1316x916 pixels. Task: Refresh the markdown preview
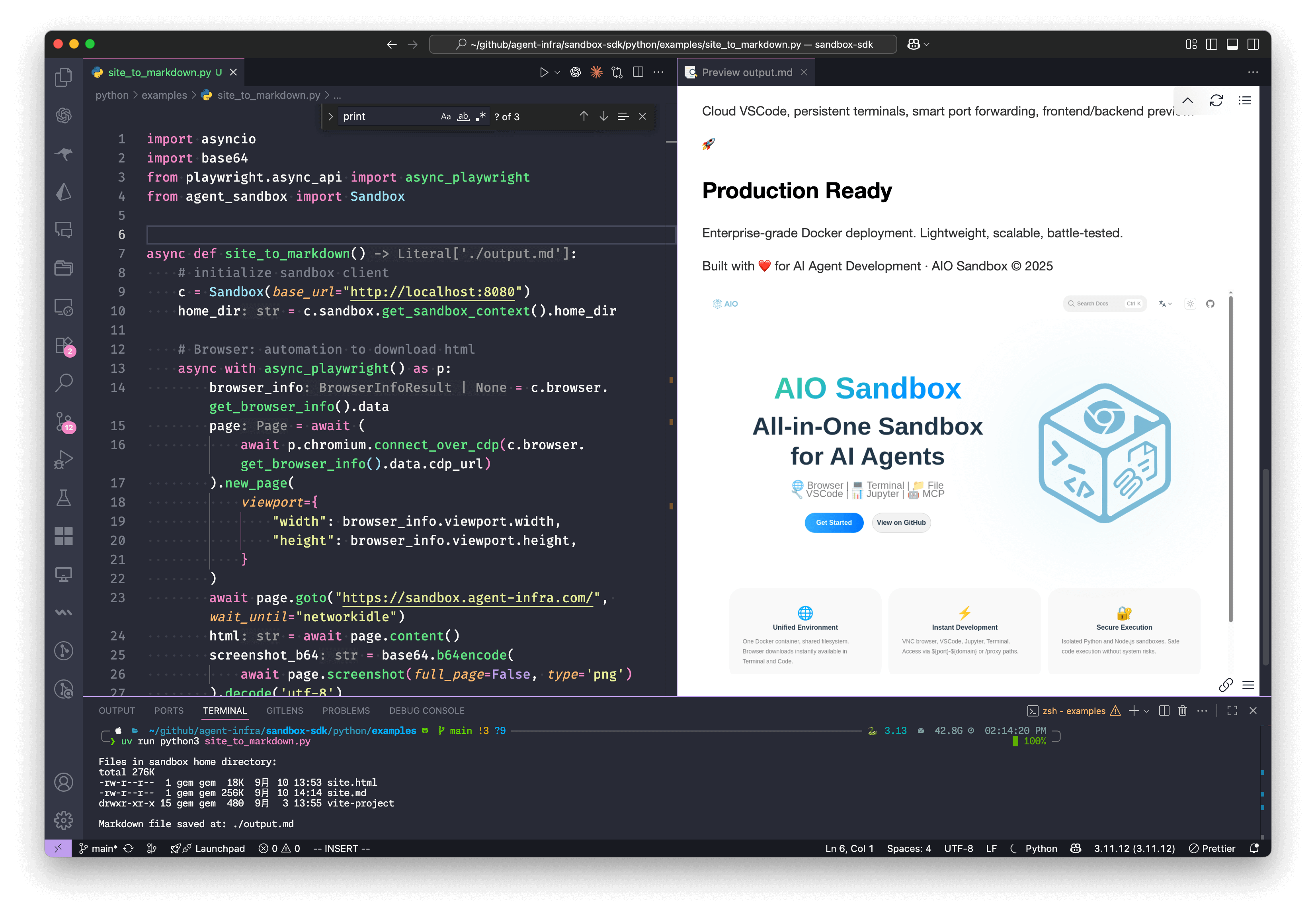coord(1216,101)
